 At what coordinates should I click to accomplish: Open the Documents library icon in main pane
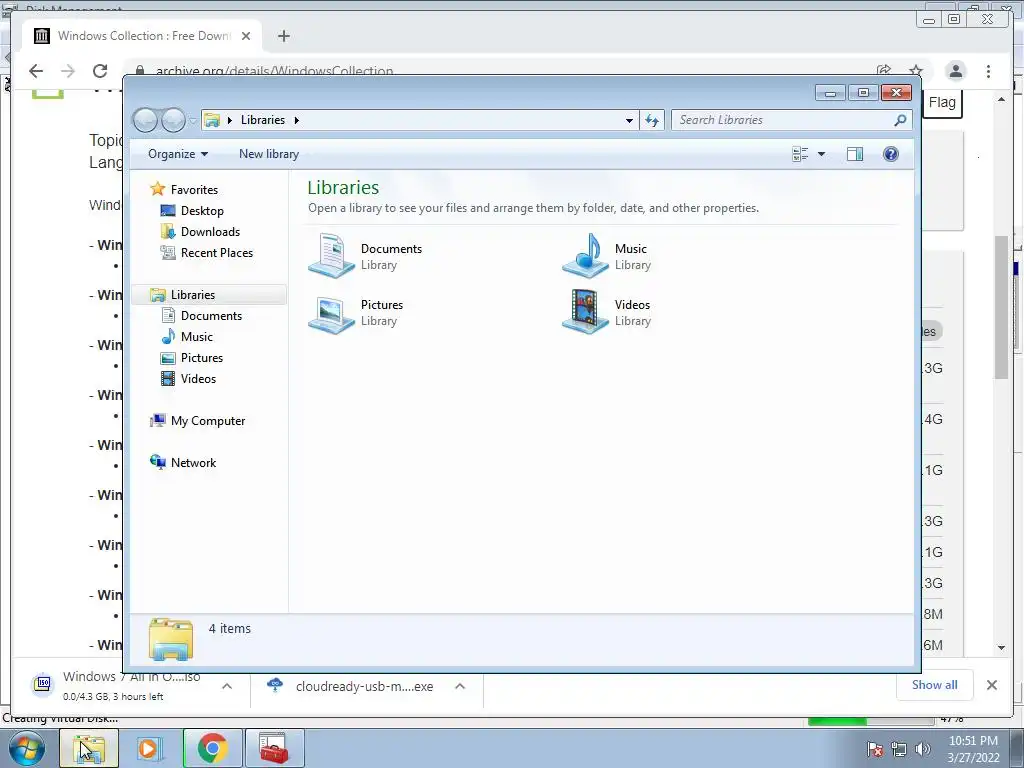332,256
